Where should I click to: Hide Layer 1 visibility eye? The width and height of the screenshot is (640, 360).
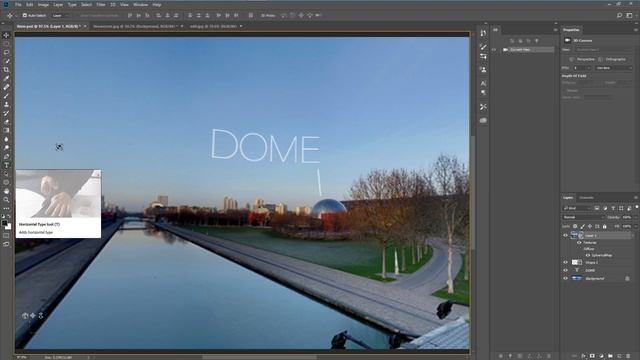tap(566, 236)
